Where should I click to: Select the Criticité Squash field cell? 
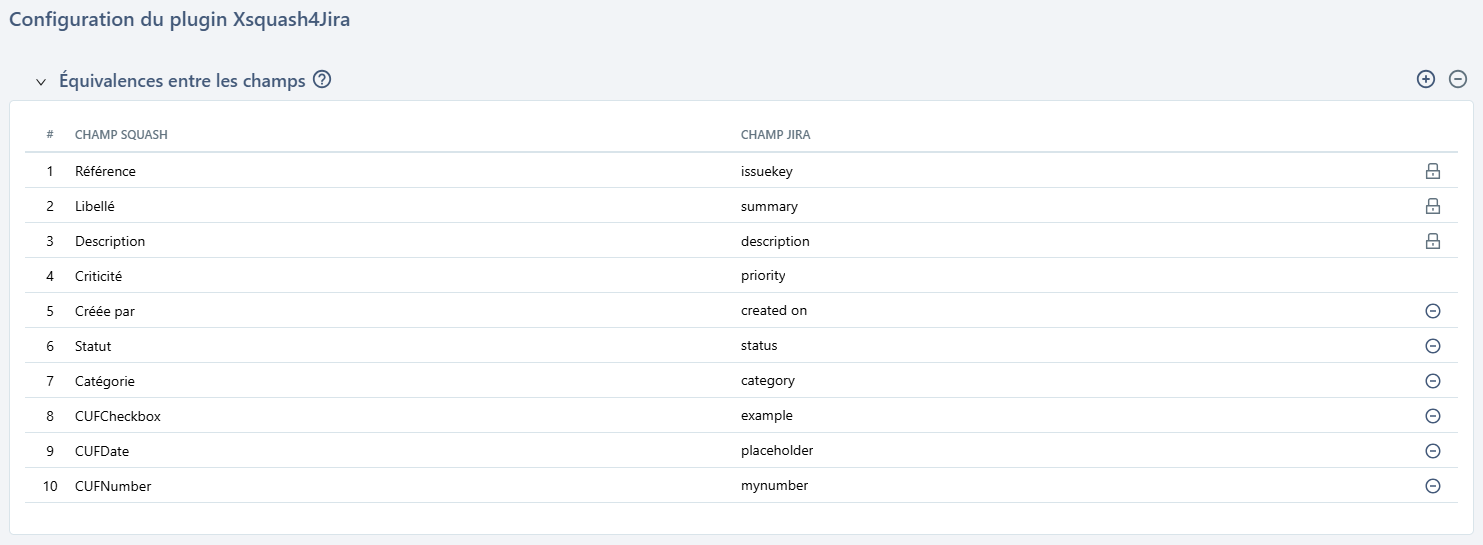(x=98, y=276)
